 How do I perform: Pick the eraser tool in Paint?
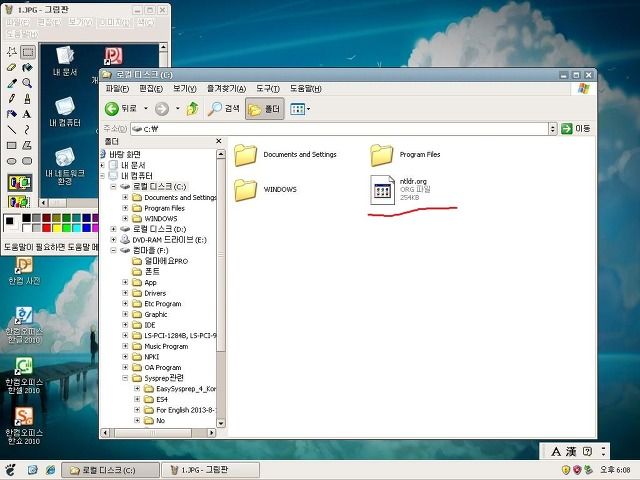pyautogui.click(x=11, y=67)
